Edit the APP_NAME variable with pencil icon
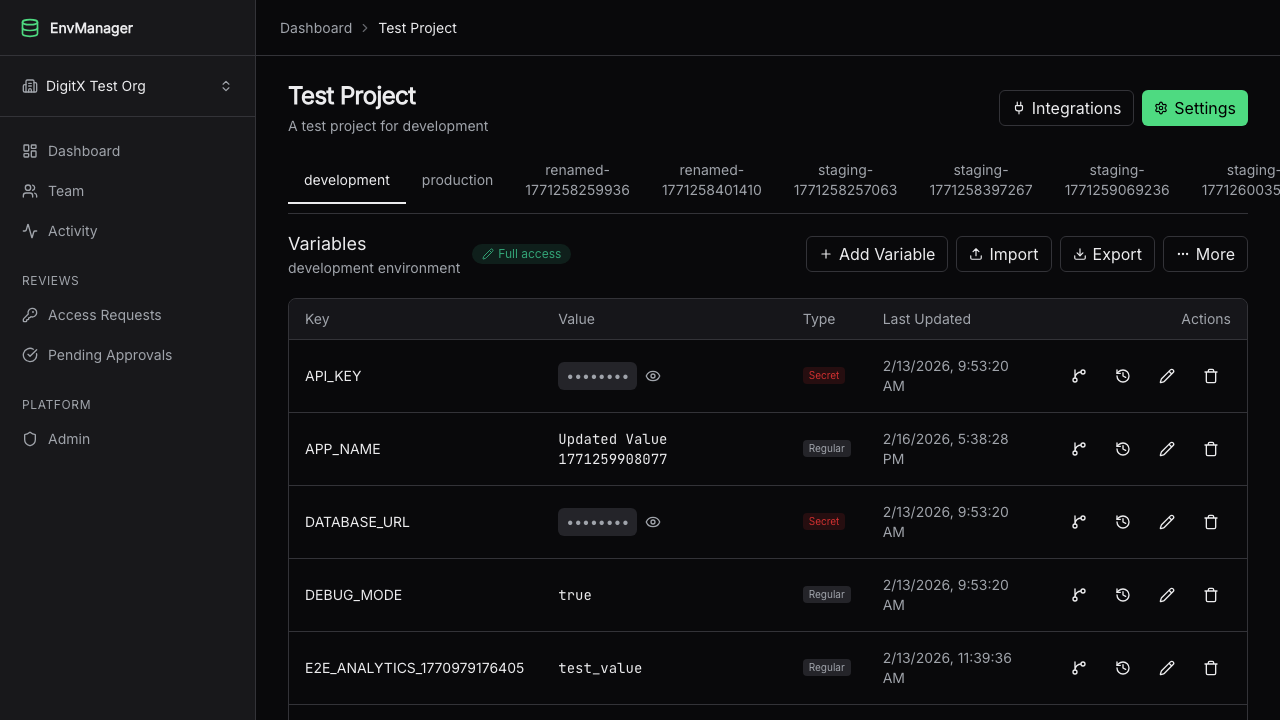Image resolution: width=1280 pixels, height=720 pixels. pos(1167,449)
